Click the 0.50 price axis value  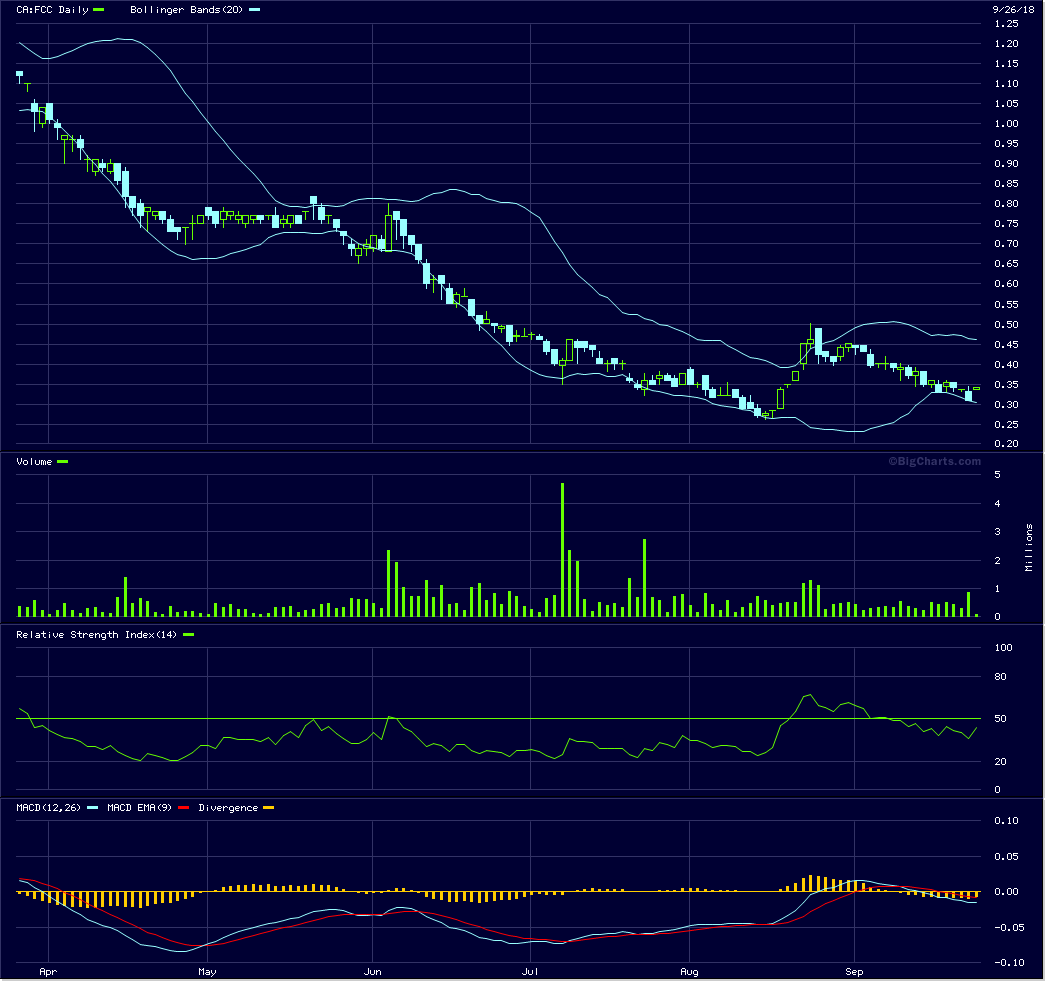click(1006, 325)
